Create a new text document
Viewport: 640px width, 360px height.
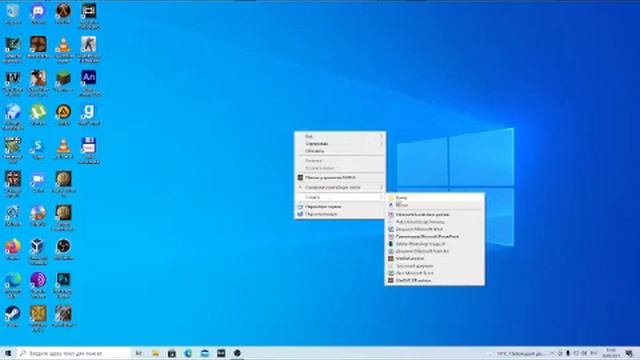coord(435,266)
